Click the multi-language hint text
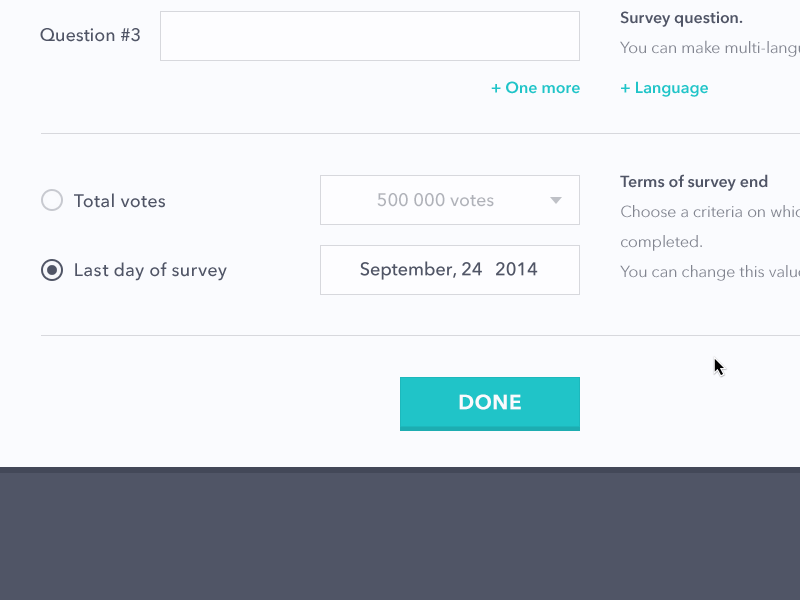 click(x=709, y=47)
